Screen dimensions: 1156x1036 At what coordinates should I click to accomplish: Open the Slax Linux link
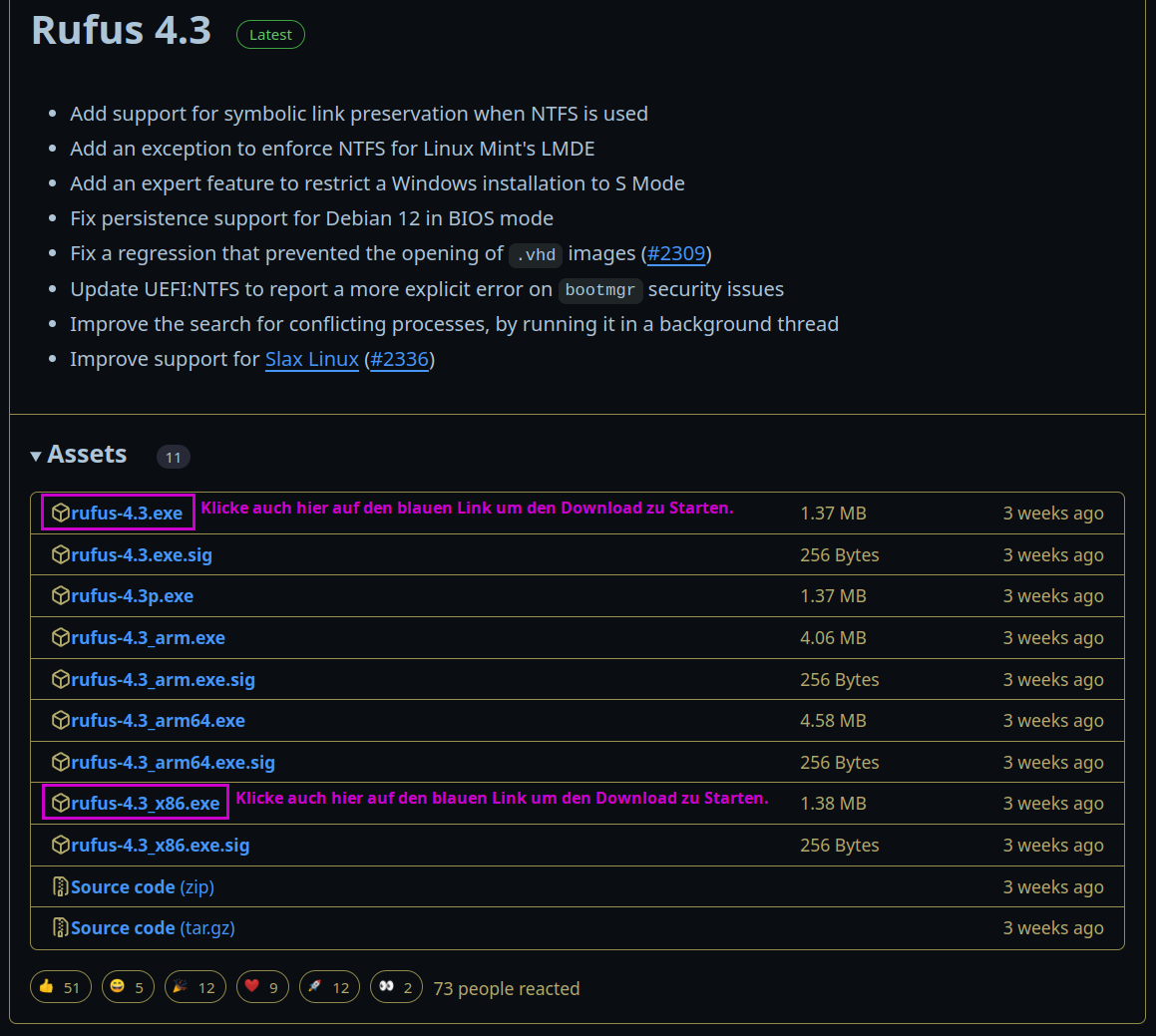312,360
